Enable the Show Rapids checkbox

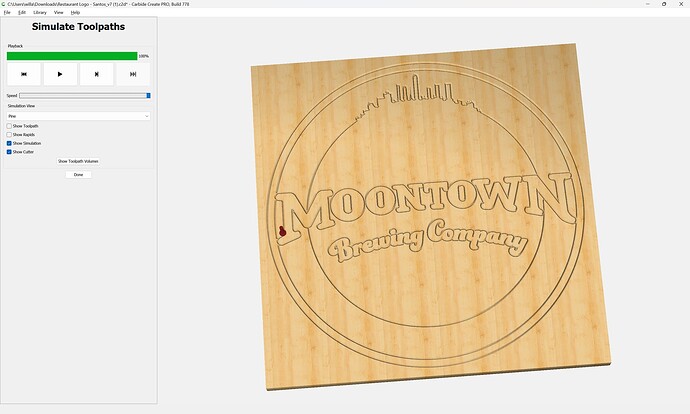(x=9, y=135)
